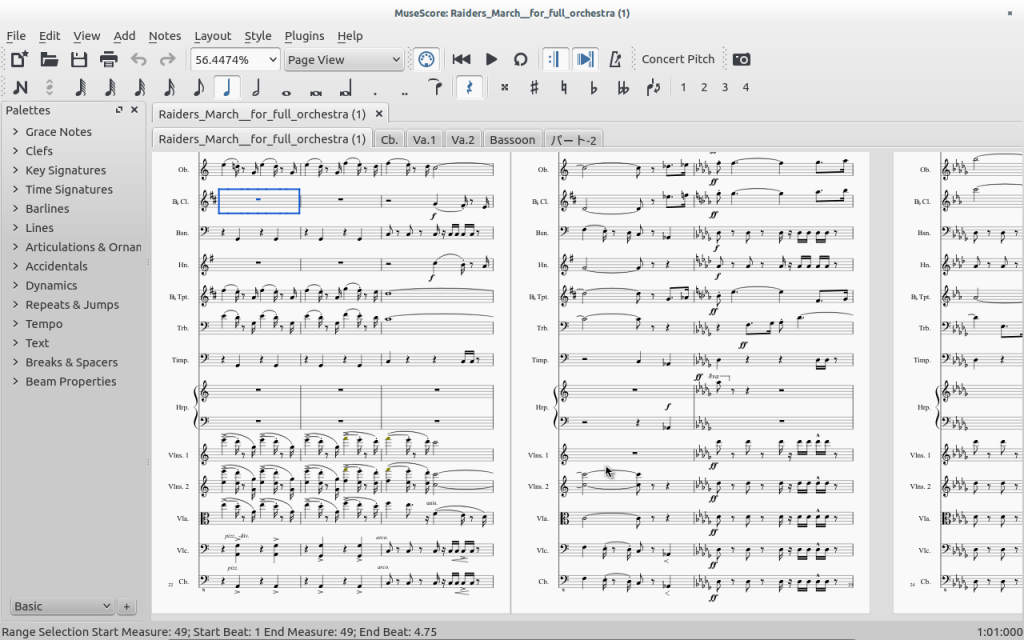Add a tie to the note
The width and height of the screenshot is (1024, 640).
point(435,88)
